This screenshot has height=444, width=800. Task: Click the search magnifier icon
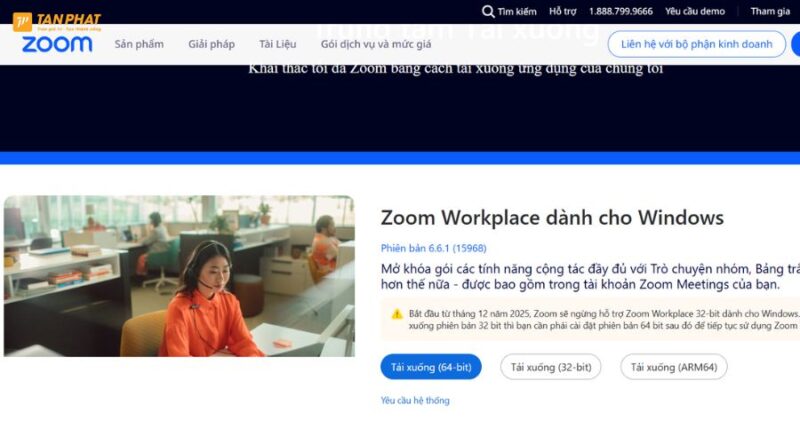(488, 11)
